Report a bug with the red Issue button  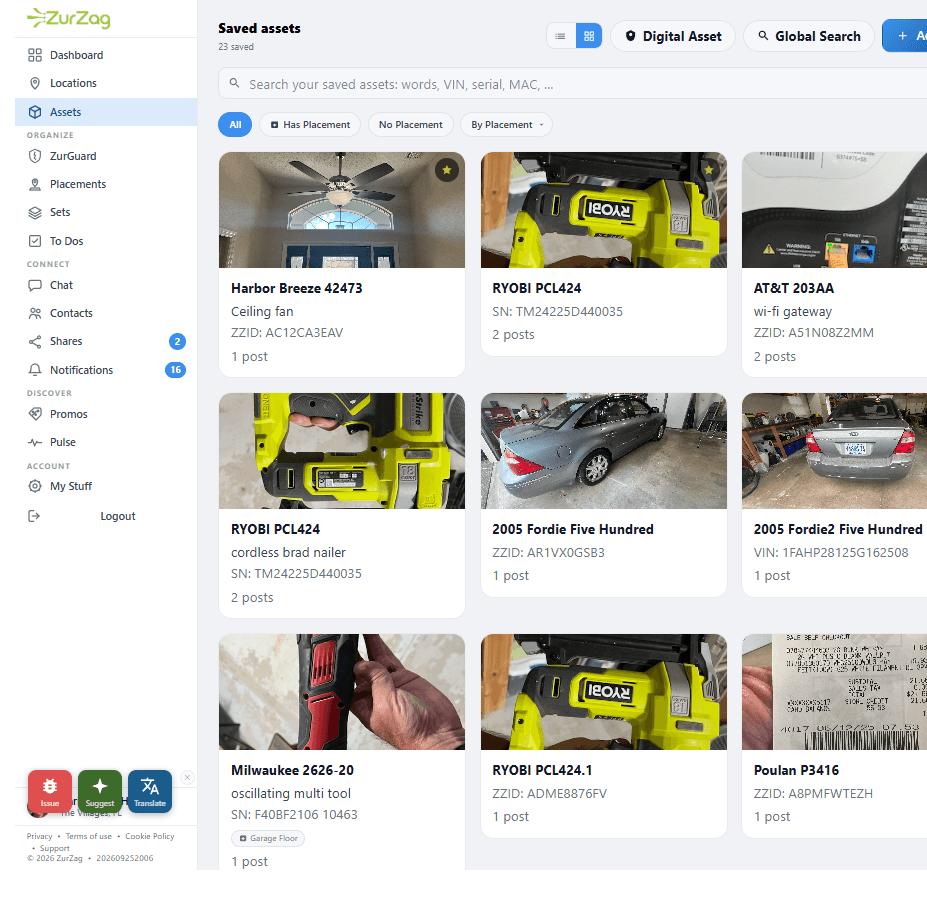(x=50, y=791)
